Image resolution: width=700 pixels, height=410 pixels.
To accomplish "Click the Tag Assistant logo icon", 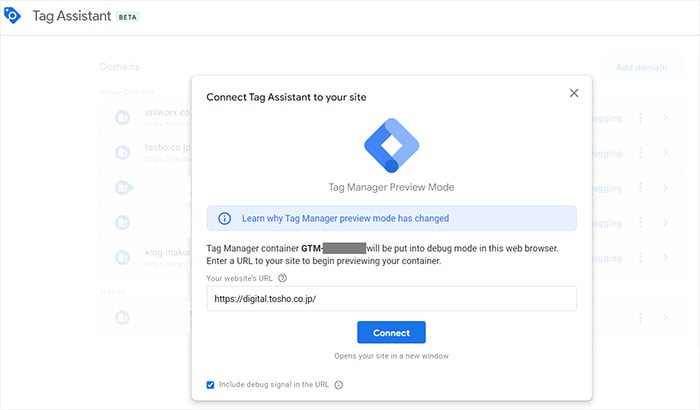I will tap(12, 16).
